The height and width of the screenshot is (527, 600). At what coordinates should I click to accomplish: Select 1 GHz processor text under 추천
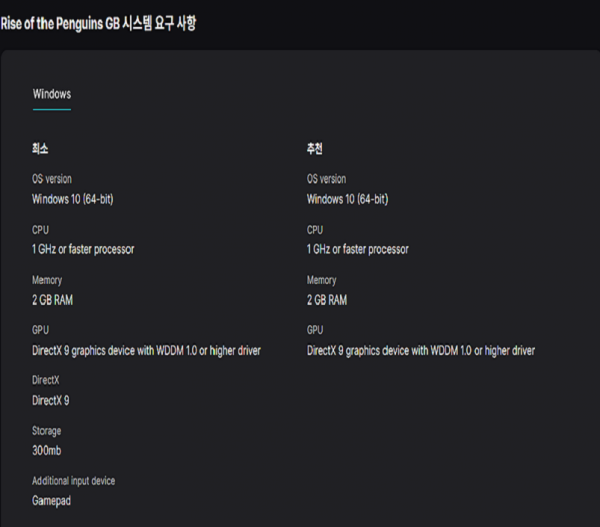357,249
